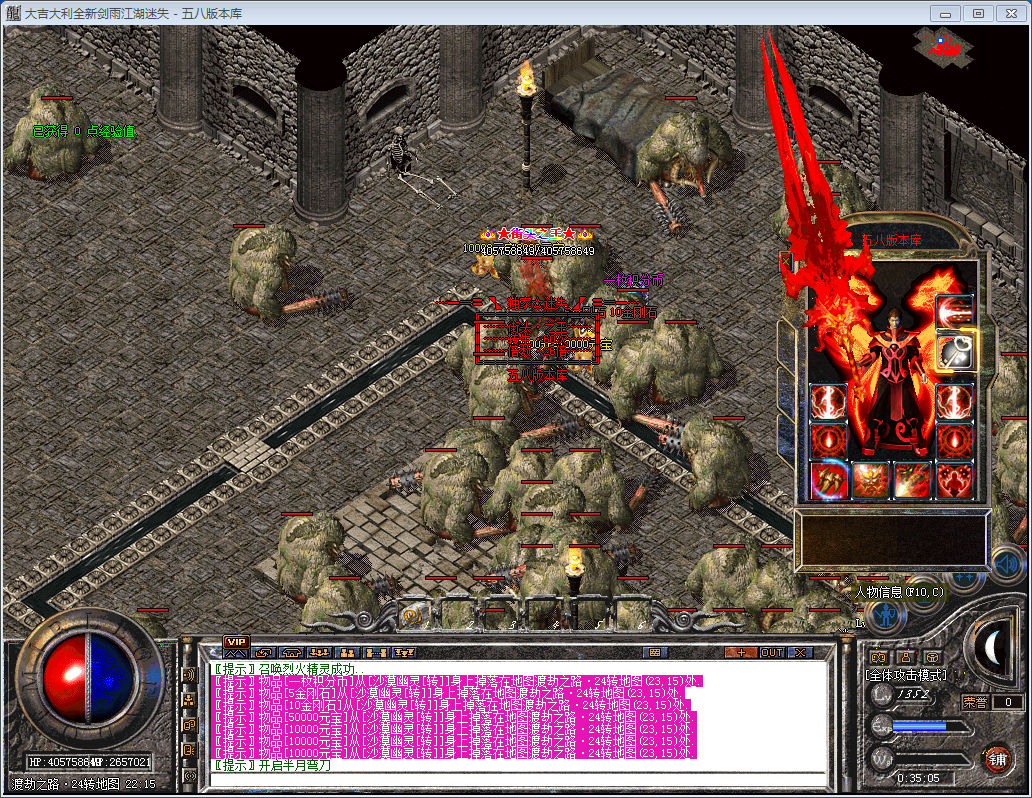Click the blue Exp progress bar
This screenshot has height=798, width=1032.
click(920, 726)
